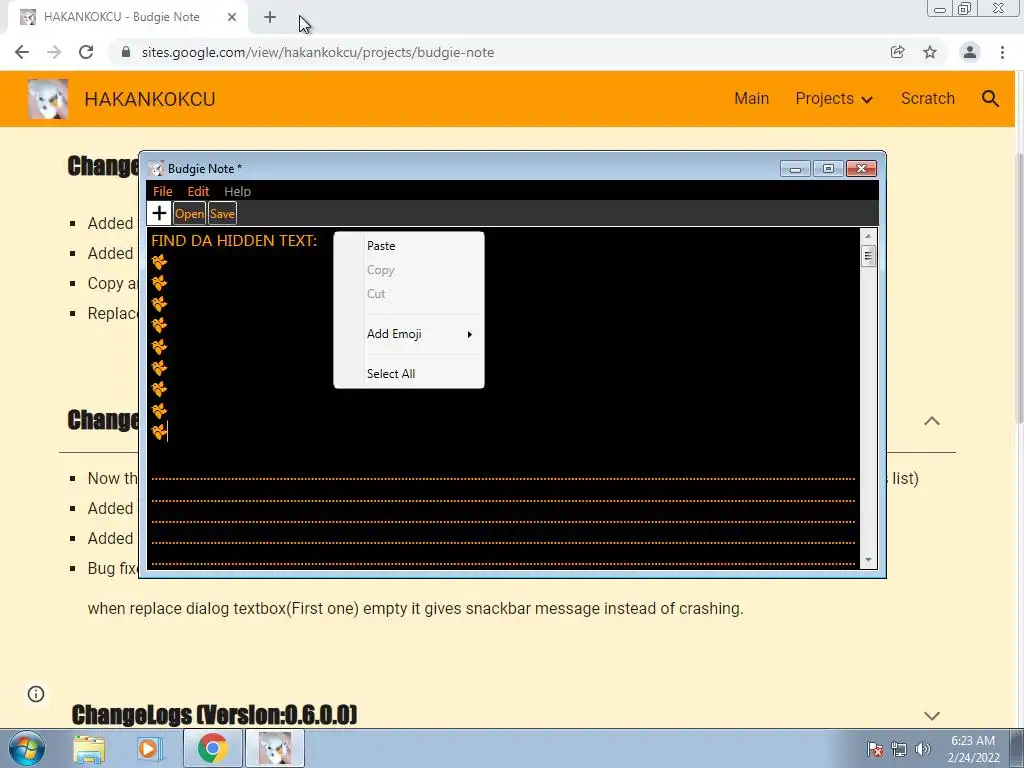
Task: Click the network tray icon
Action: point(899,749)
